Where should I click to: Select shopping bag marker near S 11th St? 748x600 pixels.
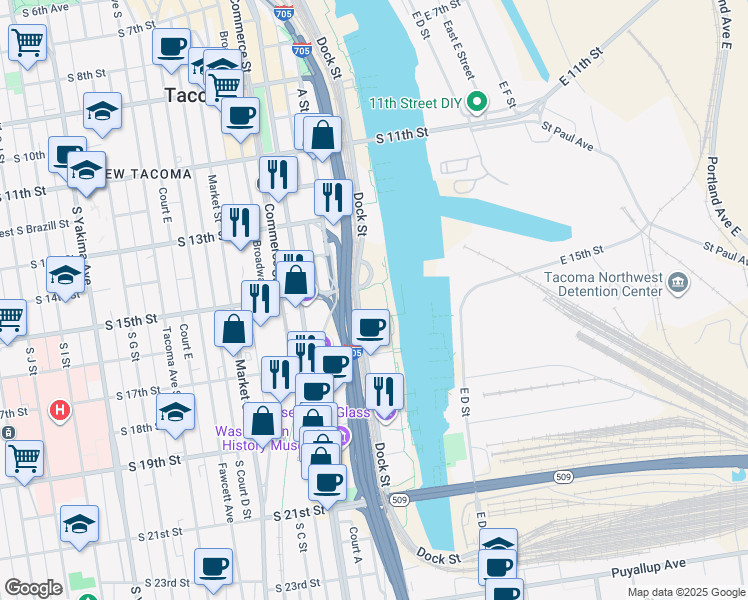(x=322, y=138)
